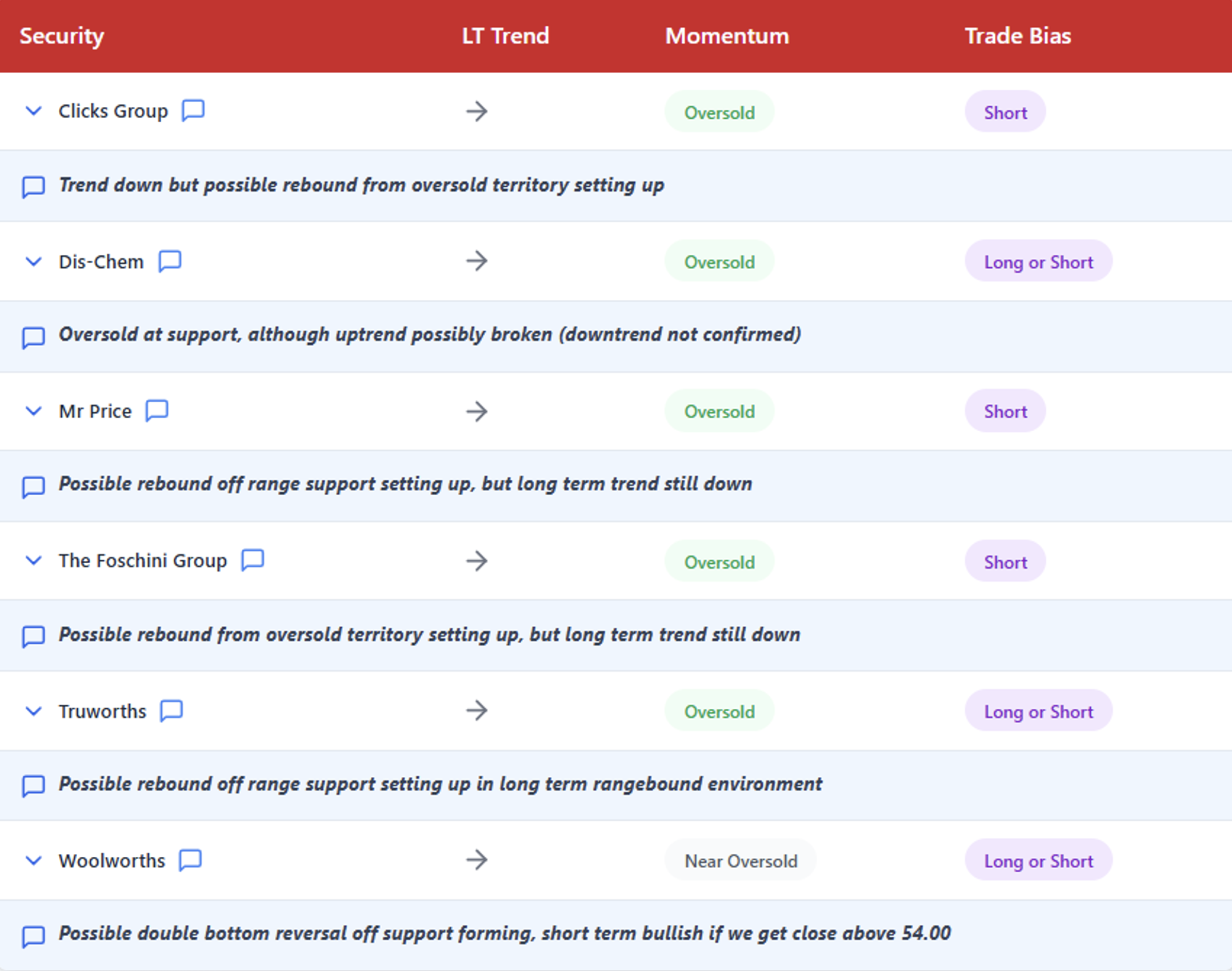Click Near Oversold badge for Woolworths
Image resolution: width=1232 pixels, height=971 pixels.
[740, 861]
